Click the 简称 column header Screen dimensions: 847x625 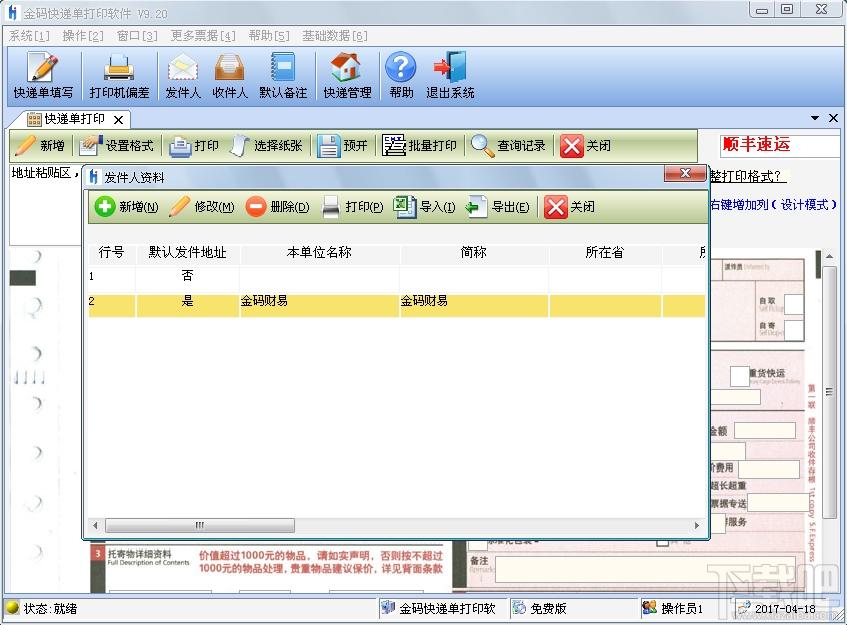coord(474,253)
